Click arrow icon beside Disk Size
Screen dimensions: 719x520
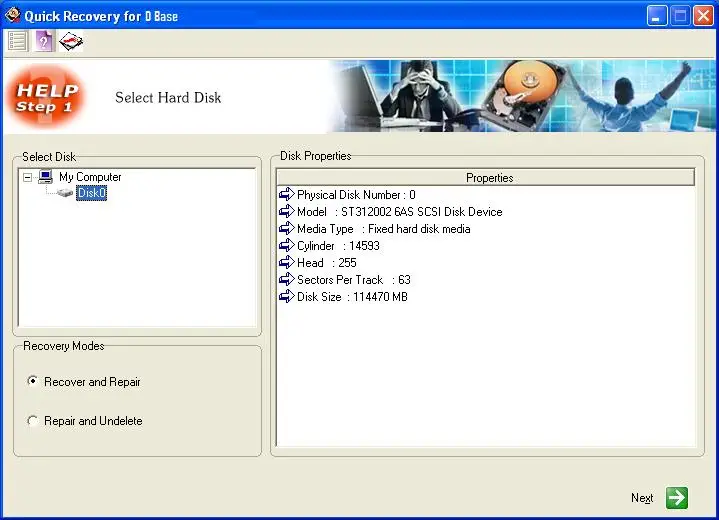(x=287, y=296)
